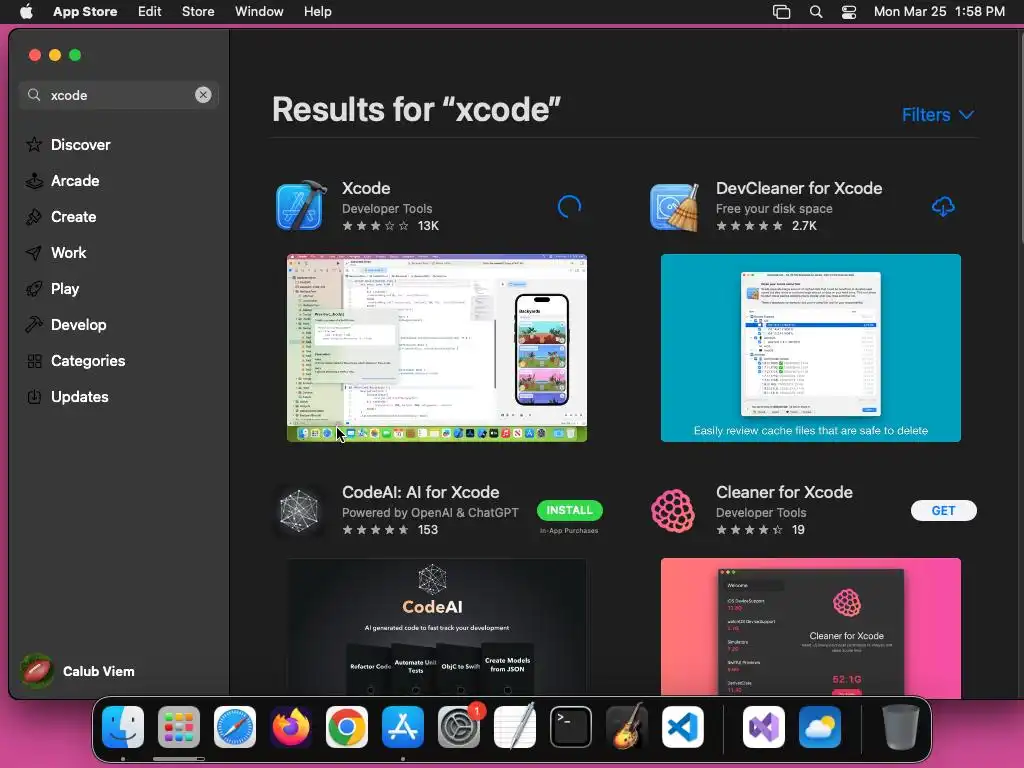Launch Firefox from the Dock
Image resolution: width=1024 pixels, height=768 pixels.
[291, 727]
